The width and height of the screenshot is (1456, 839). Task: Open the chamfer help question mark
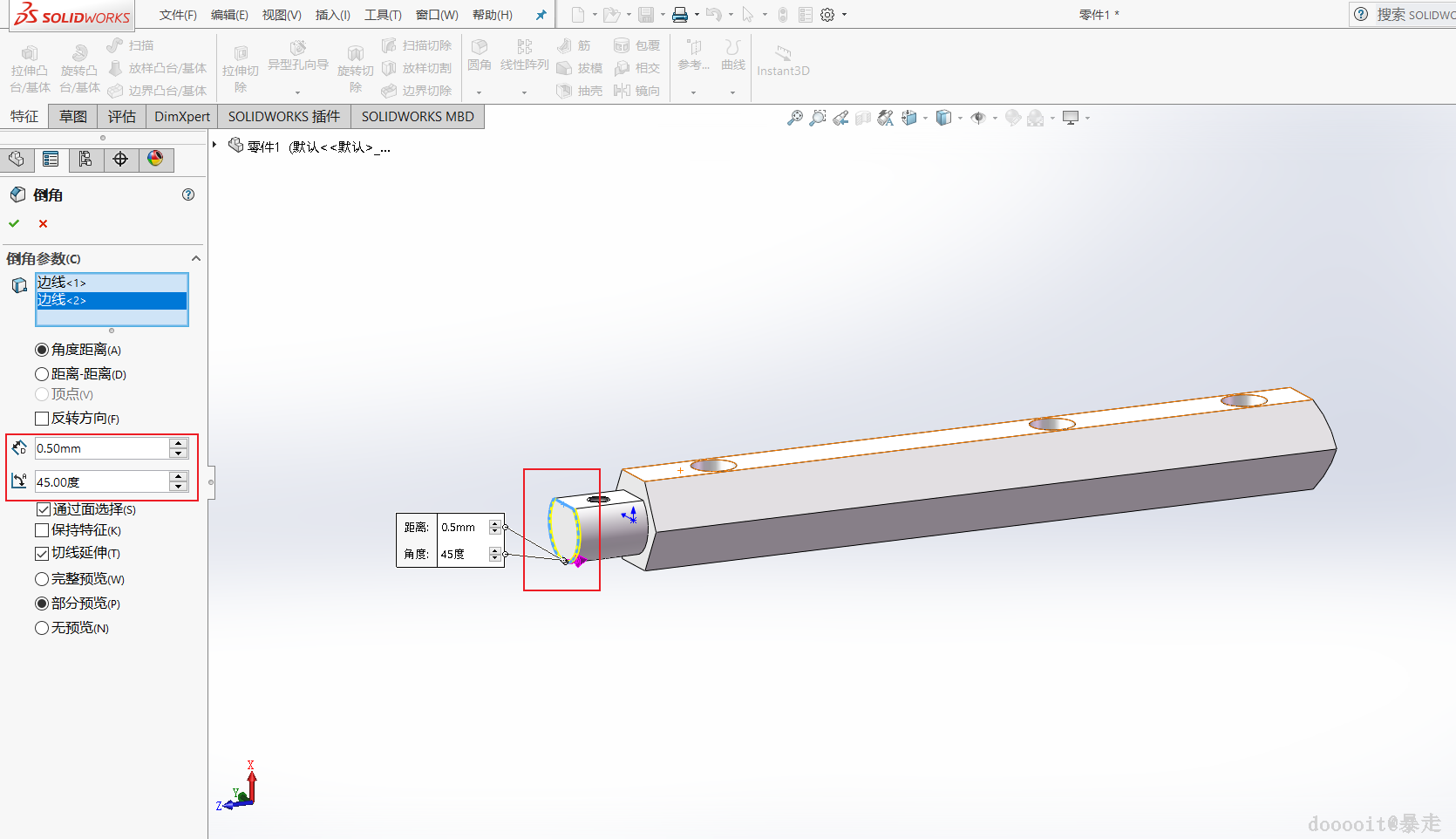point(188,194)
